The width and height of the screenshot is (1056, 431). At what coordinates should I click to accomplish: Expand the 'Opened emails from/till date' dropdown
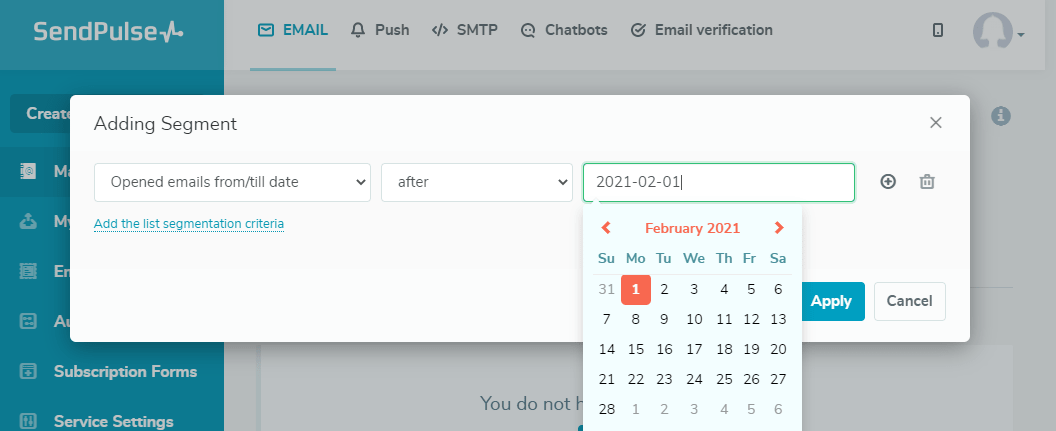point(232,182)
